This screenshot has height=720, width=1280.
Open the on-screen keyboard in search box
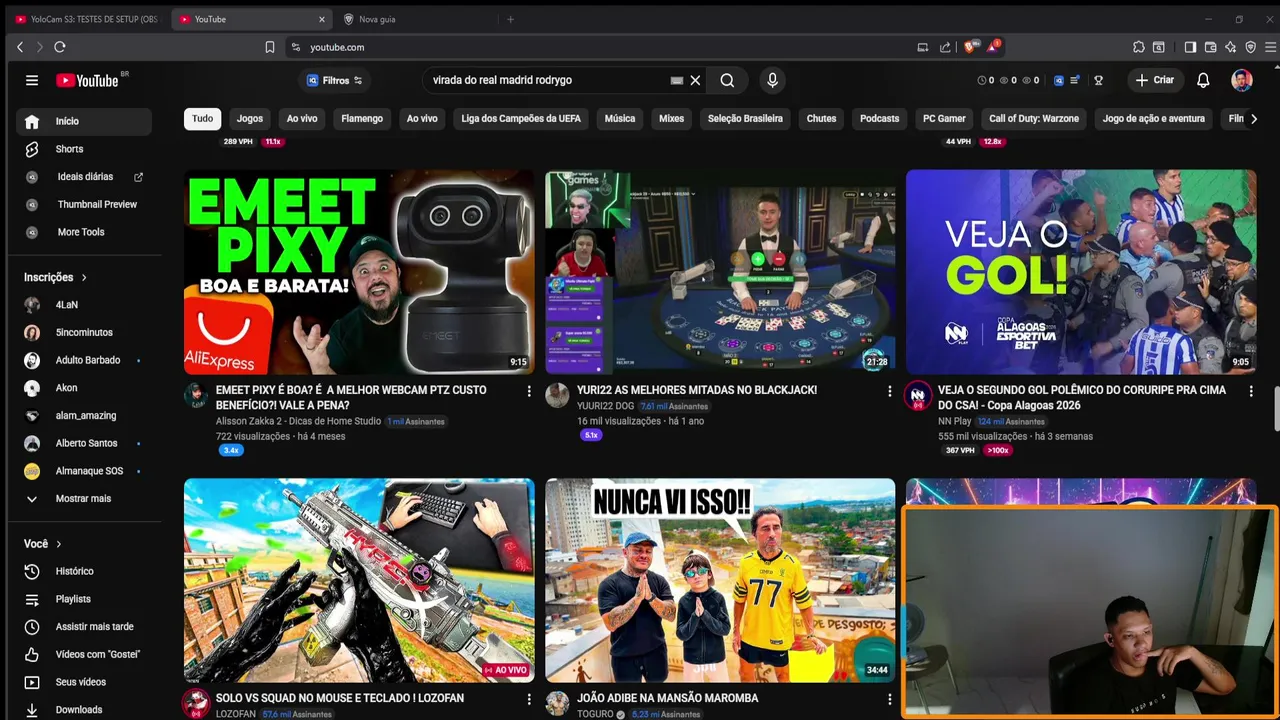pos(676,80)
